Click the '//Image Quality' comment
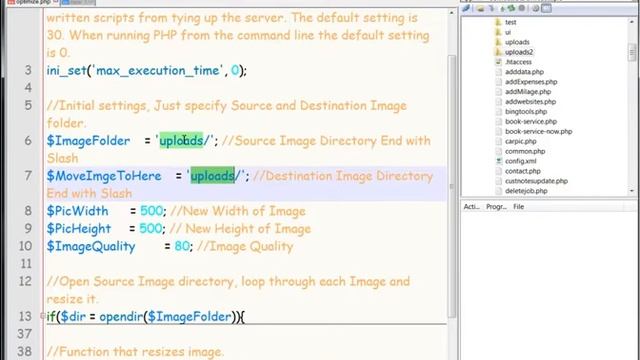 point(245,246)
